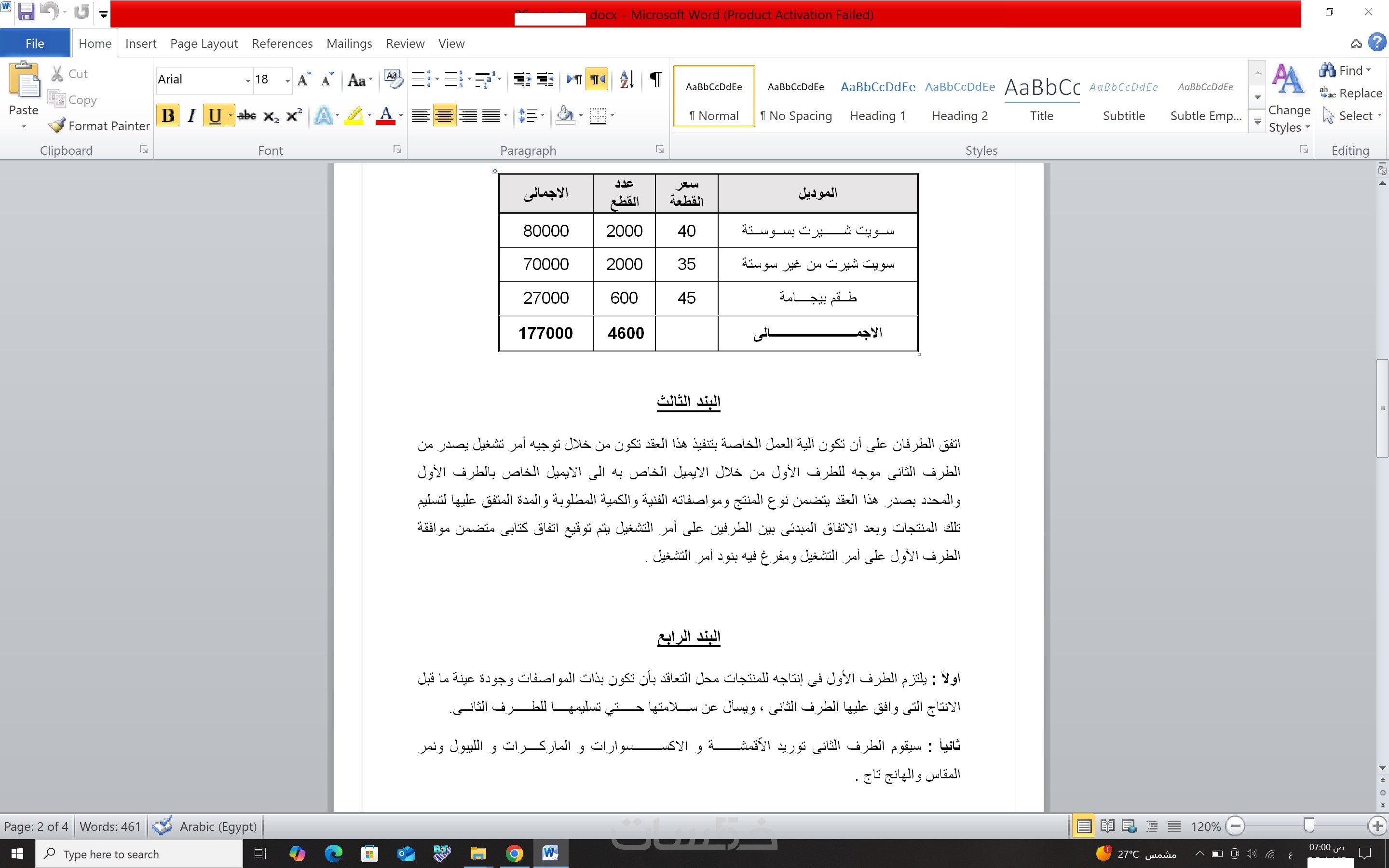Open the File tab
The width and height of the screenshot is (1389, 868).
35,43
